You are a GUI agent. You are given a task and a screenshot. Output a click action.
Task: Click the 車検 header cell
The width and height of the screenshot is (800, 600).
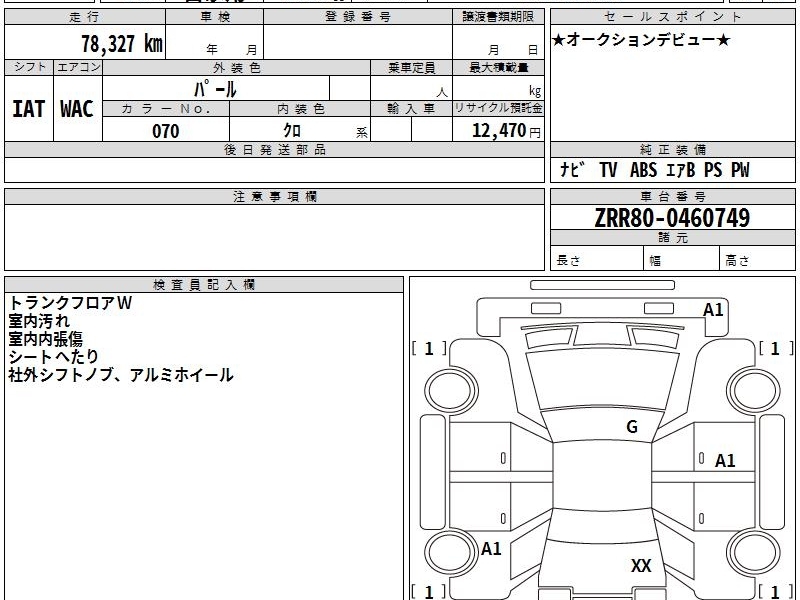pos(215,17)
